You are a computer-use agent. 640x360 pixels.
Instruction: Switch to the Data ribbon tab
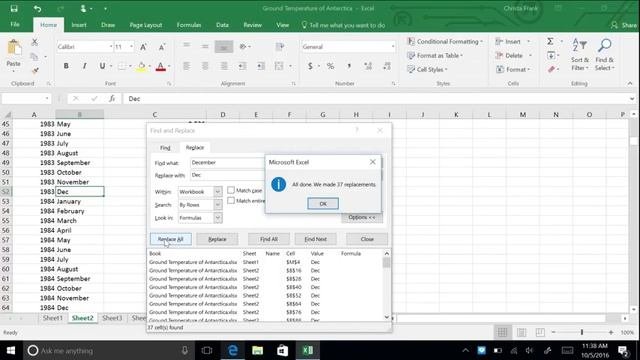tap(222, 25)
